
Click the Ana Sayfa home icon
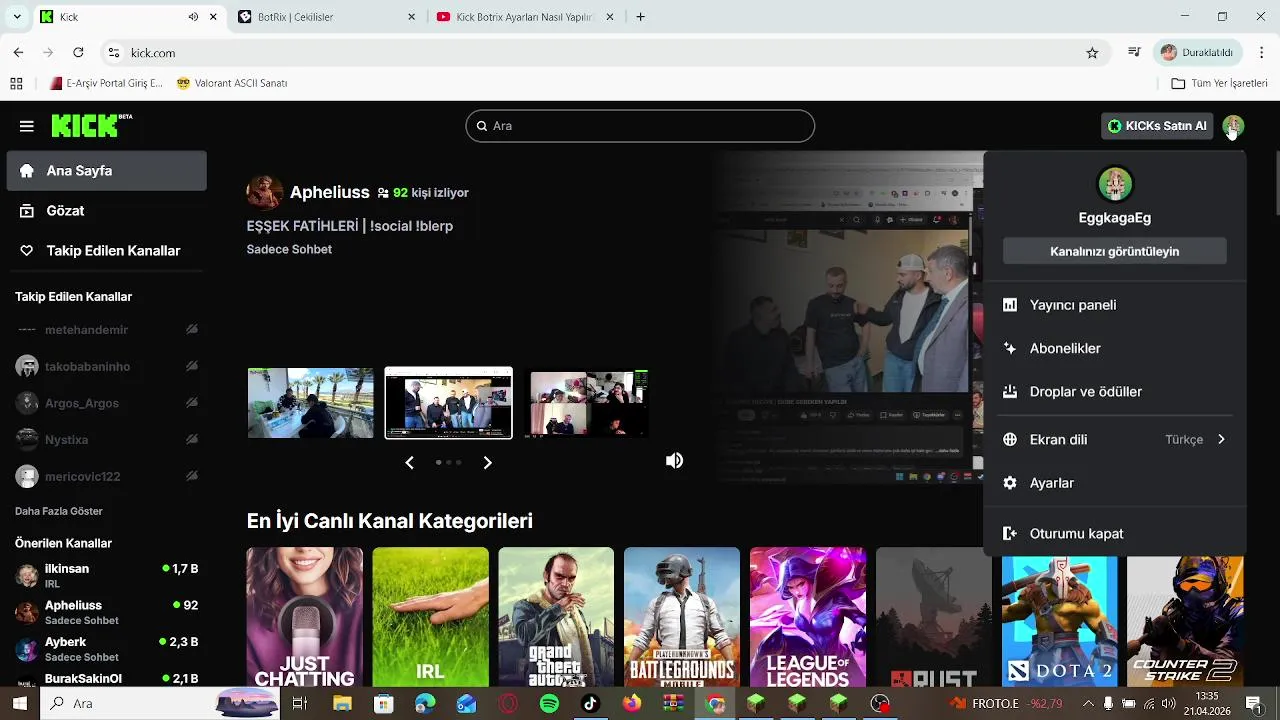tap(27, 171)
